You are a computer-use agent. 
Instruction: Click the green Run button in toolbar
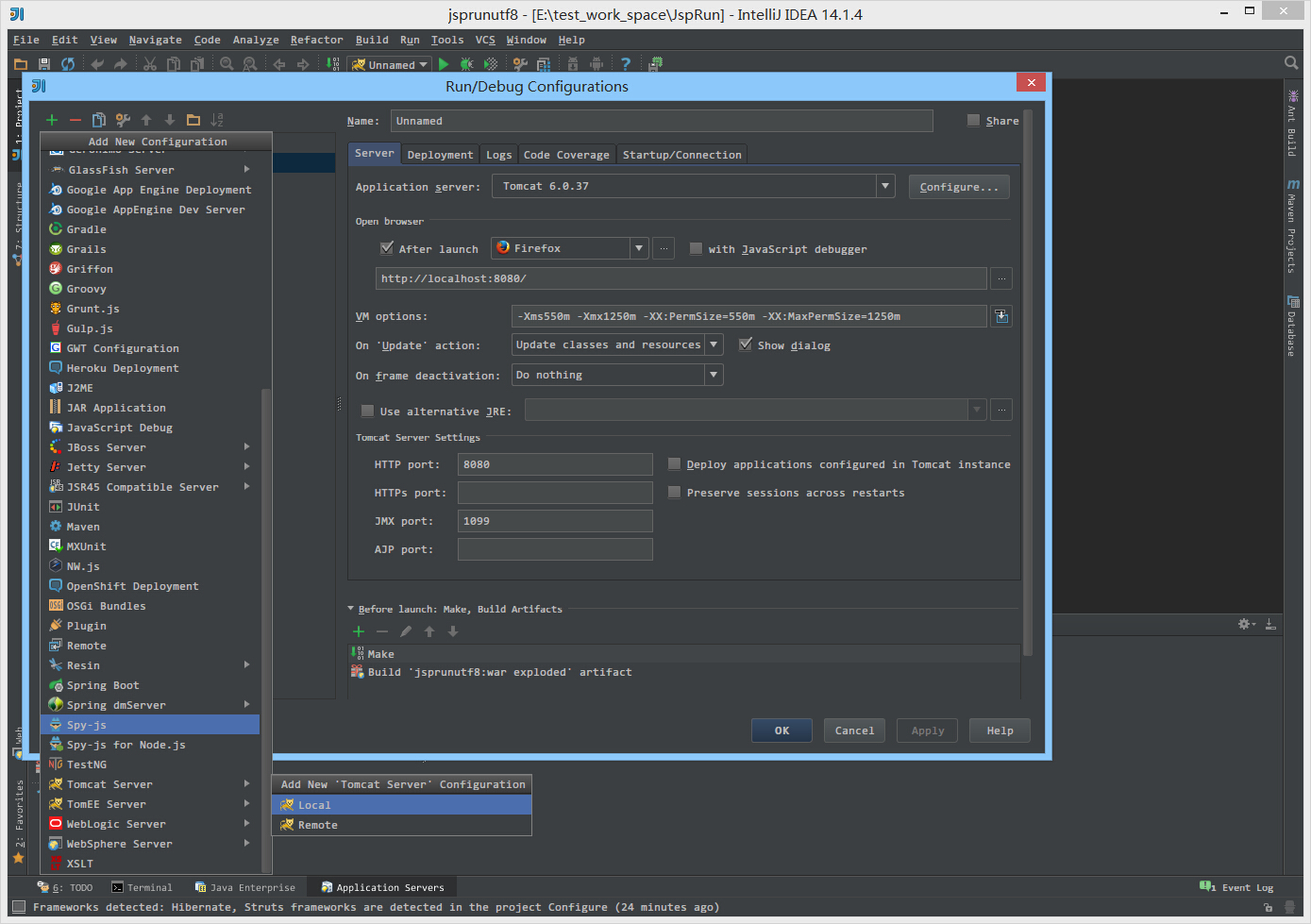[x=444, y=64]
